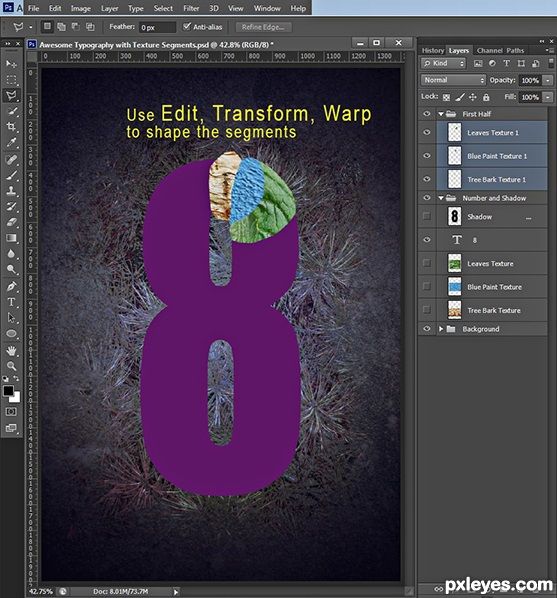Viewport: 557px width, 598px height.
Task: Hide the Leaves Texture 1 layer
Action: click(x=427, y=132)
